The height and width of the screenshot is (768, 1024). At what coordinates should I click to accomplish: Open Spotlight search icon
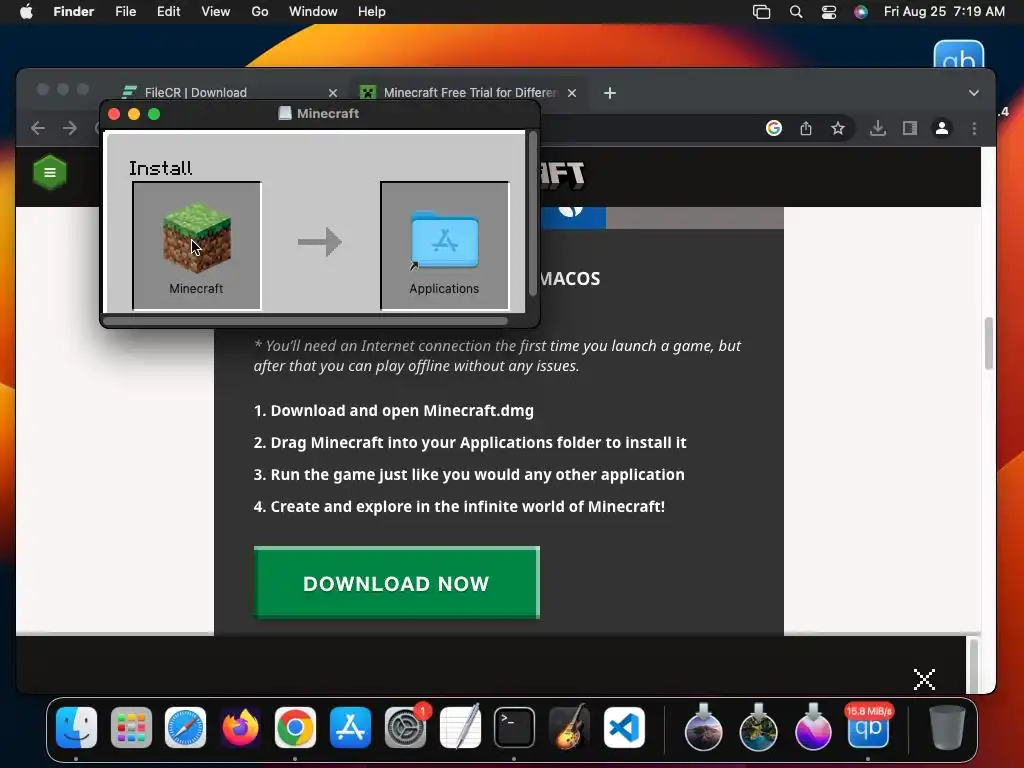coord(795,12)
